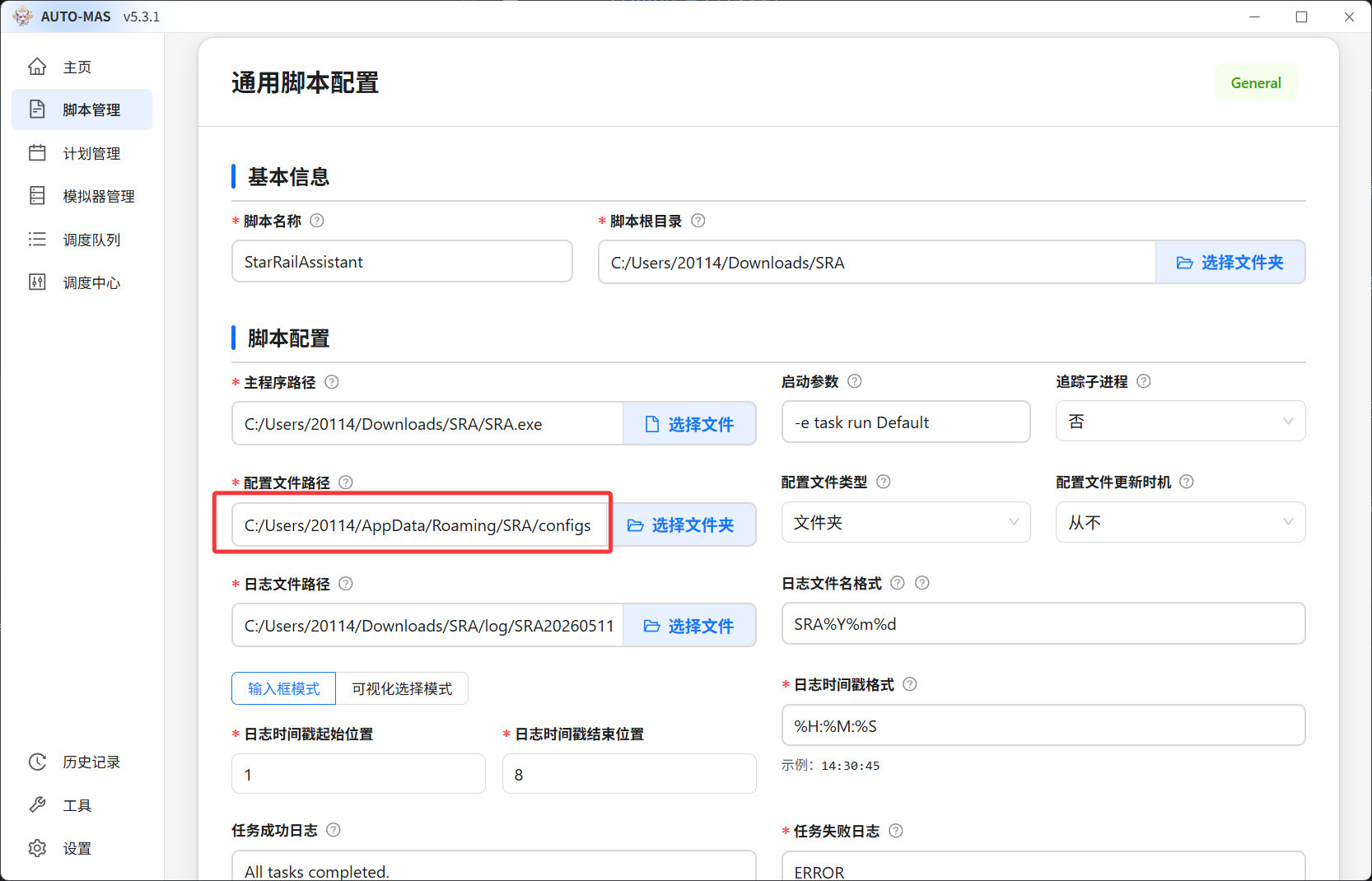Screen dimensions: 1372x881
Task: Click the gear icon beside 设置
Action: pyautogui.click(x=37, y=848)
